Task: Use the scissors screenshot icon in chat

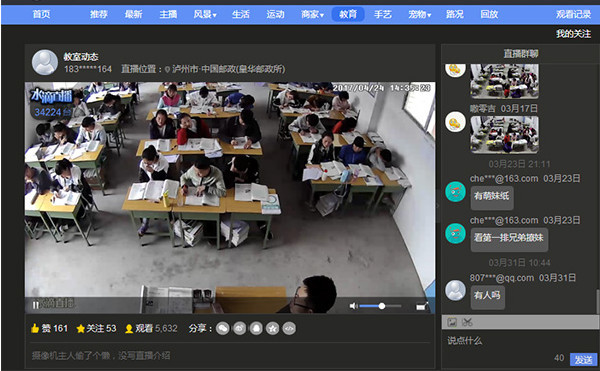Action: coord(467,322)
